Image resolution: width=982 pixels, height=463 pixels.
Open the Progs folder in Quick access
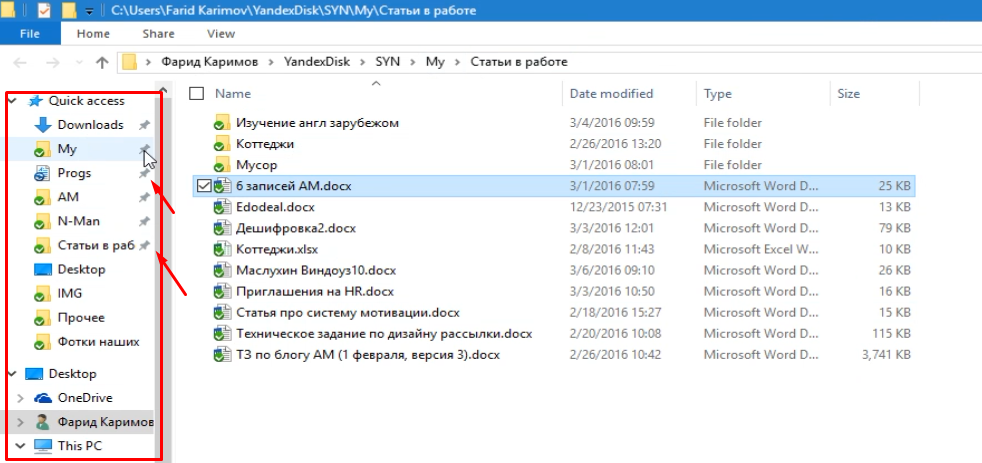(74, 173)
